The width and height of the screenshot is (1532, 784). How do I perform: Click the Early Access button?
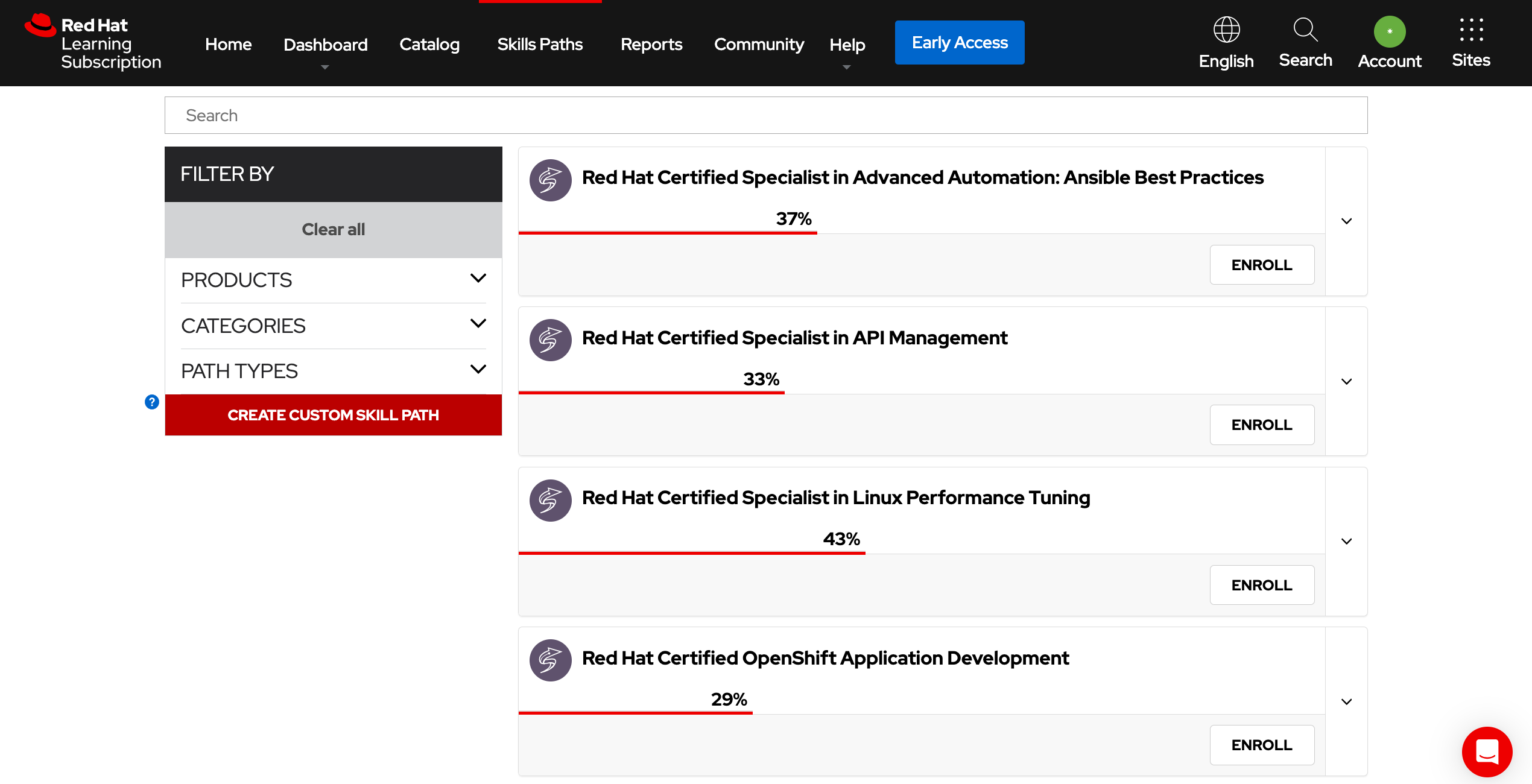tap(960, 42)
